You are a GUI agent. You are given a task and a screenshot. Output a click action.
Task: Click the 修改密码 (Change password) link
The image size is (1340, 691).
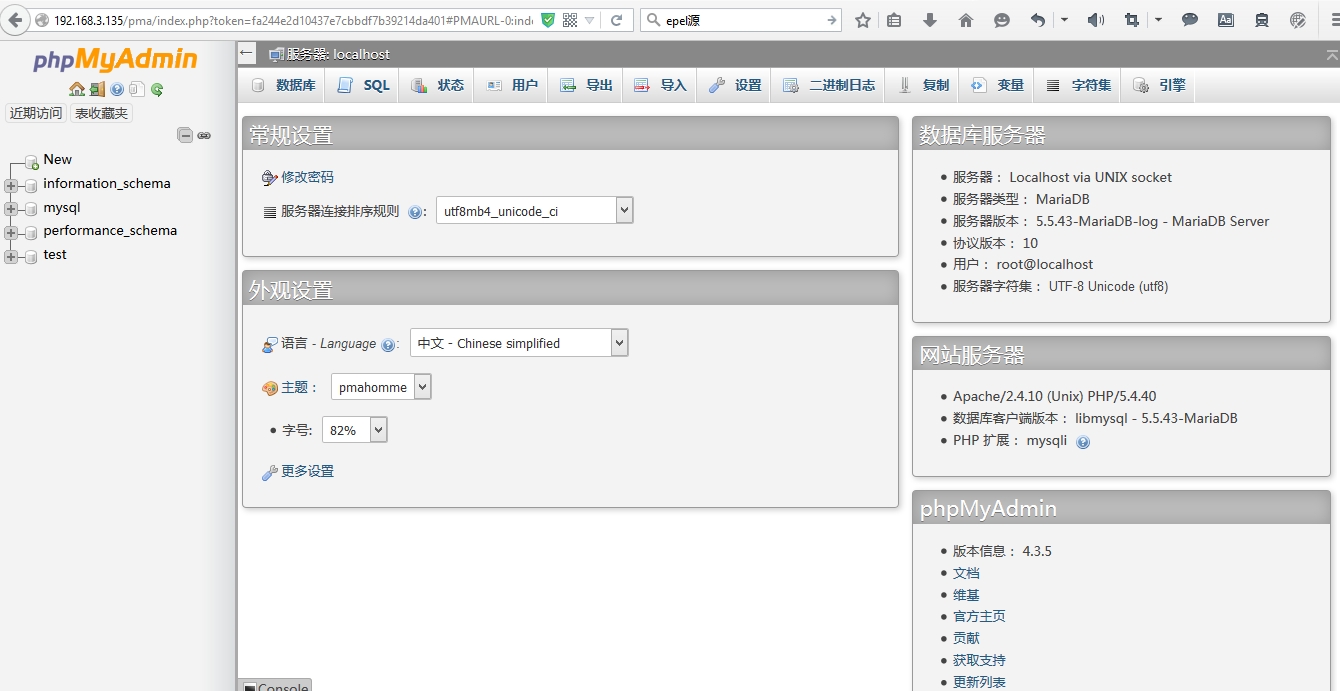coord(307,177)
